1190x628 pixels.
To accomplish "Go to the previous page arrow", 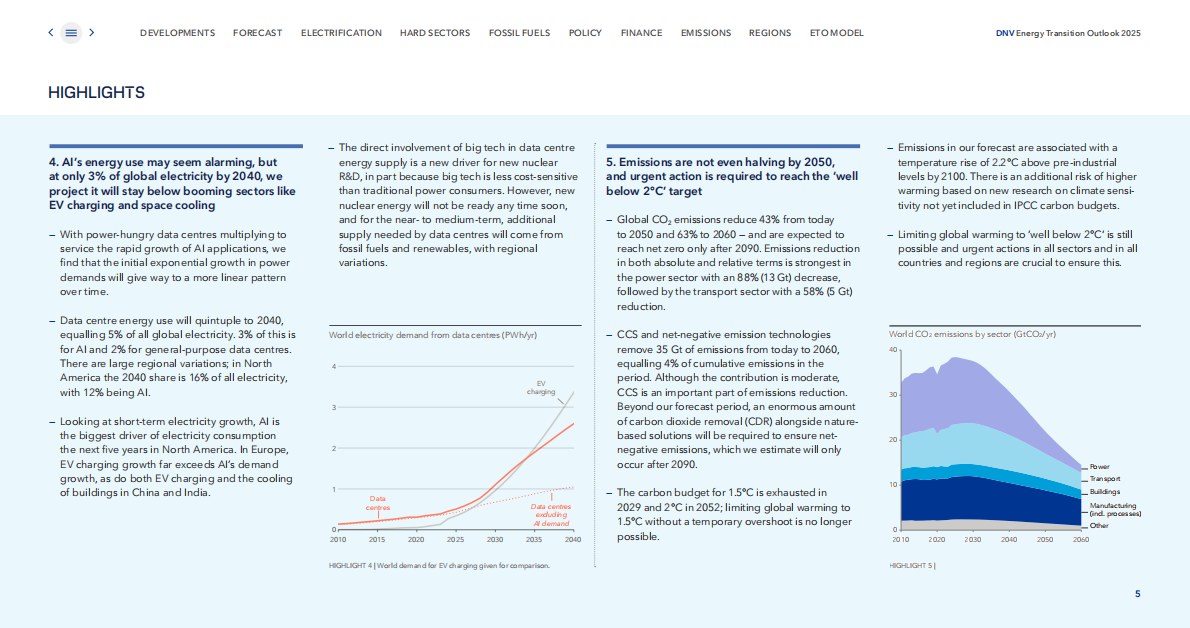I will tap(51, 33).
